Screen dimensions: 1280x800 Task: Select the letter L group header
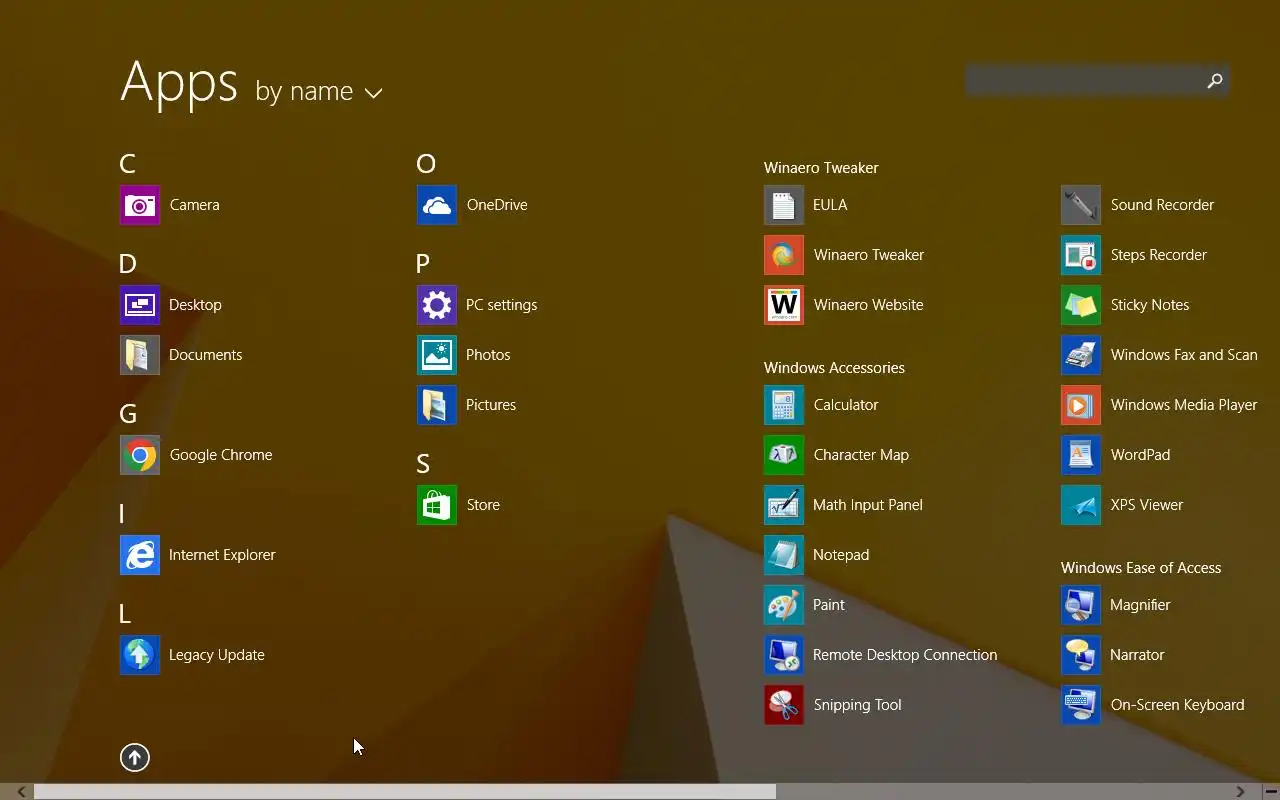[x=125, y=614]
